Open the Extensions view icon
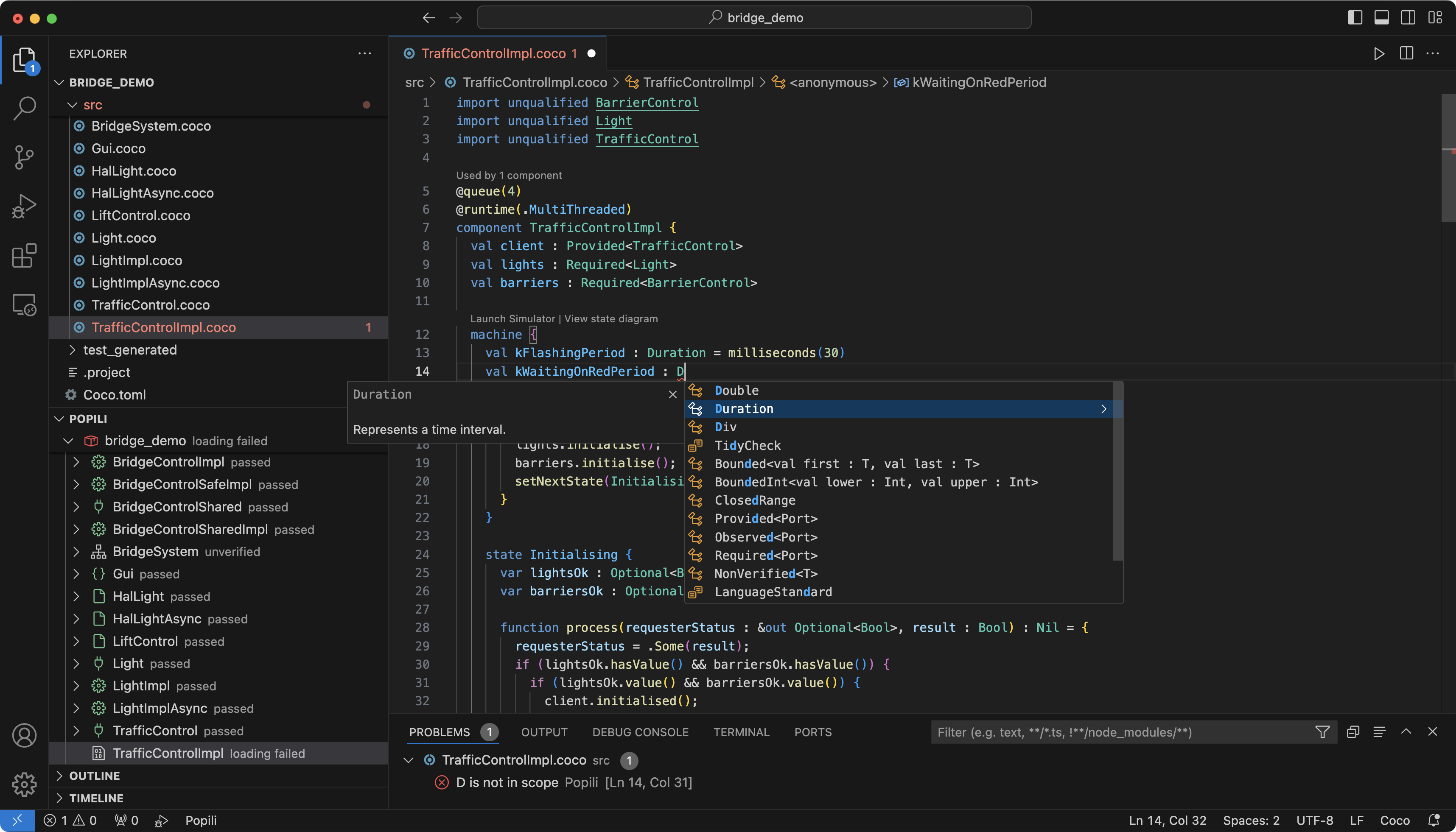 click(x=24, y=255)
